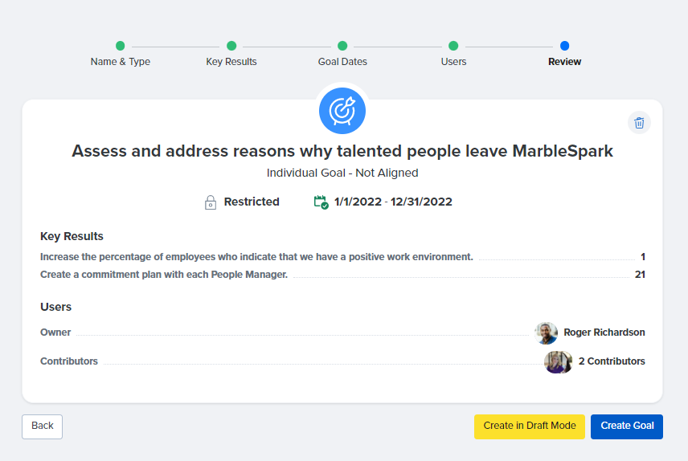This screenshot has width=688, height=461.
Task: Select the Goal Dates step dot
Action: pos(342,46)
